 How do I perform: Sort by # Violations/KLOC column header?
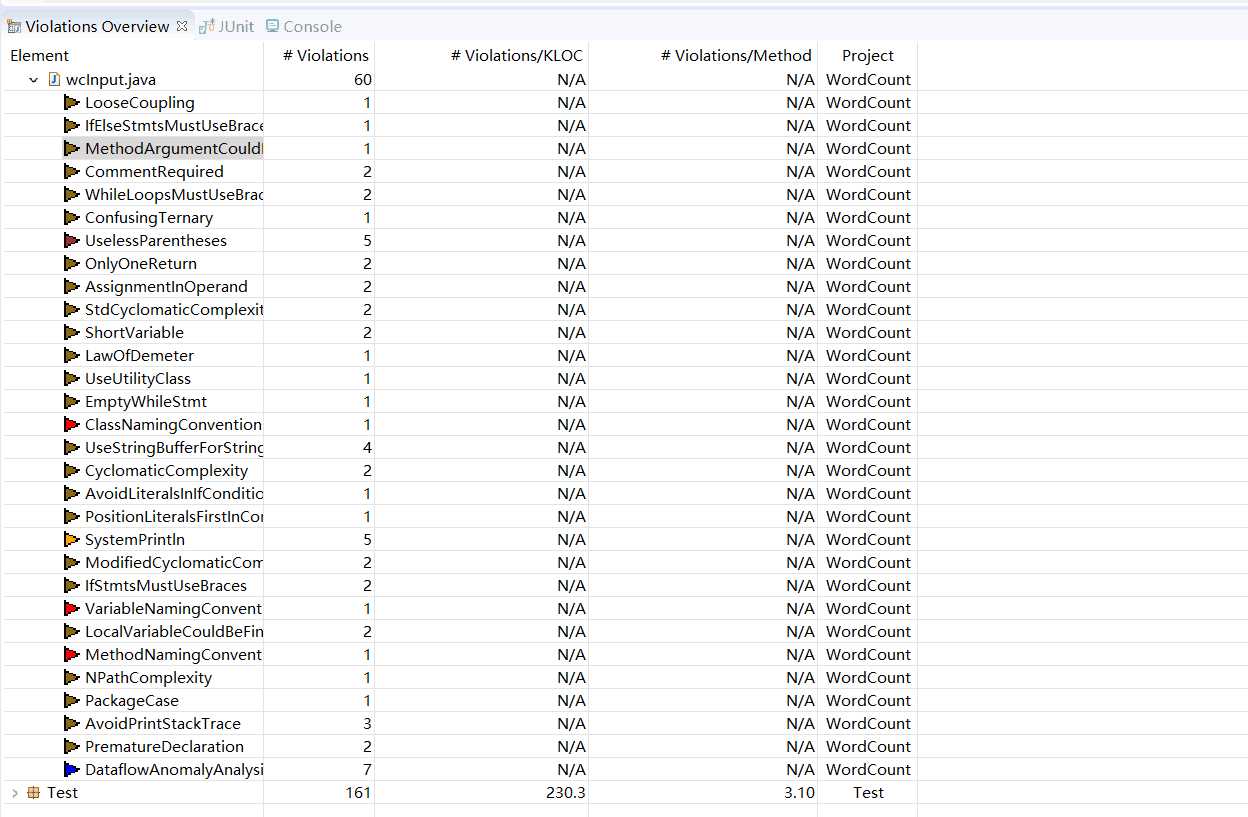516,55
